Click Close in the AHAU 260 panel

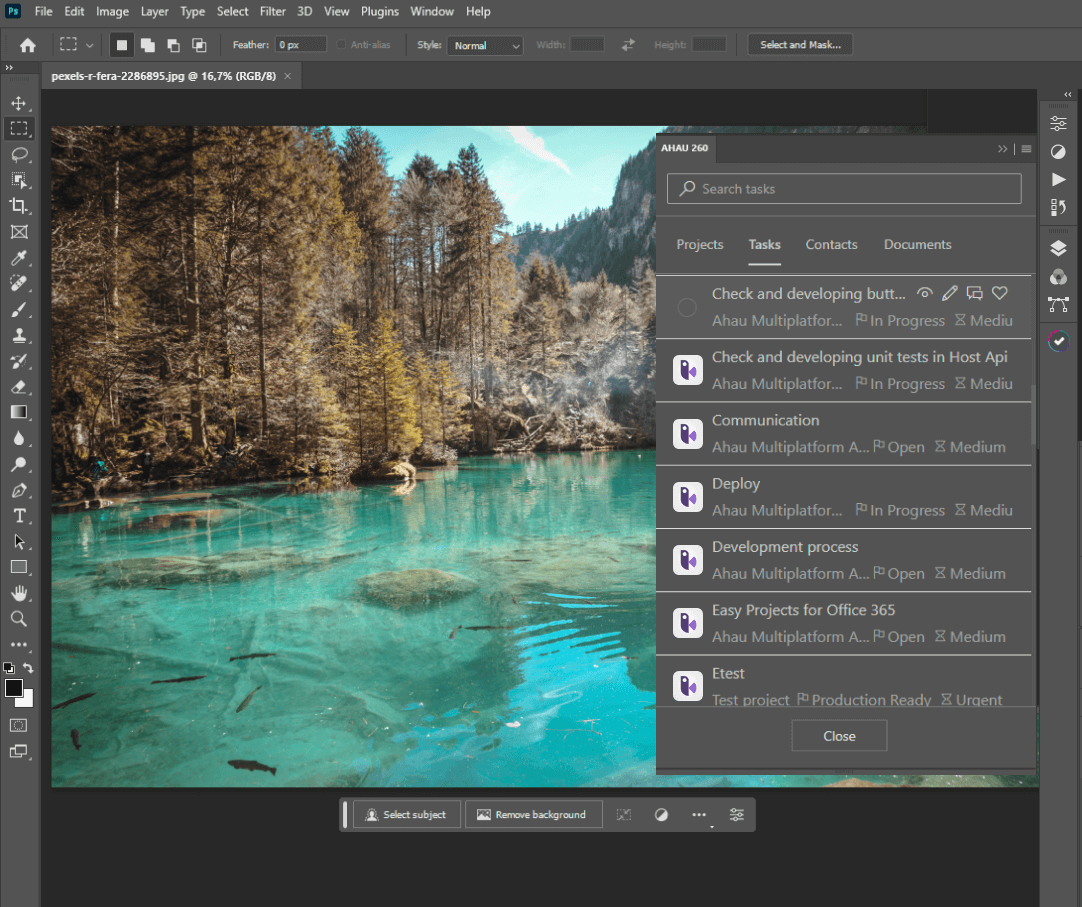[x=838, y=735]
